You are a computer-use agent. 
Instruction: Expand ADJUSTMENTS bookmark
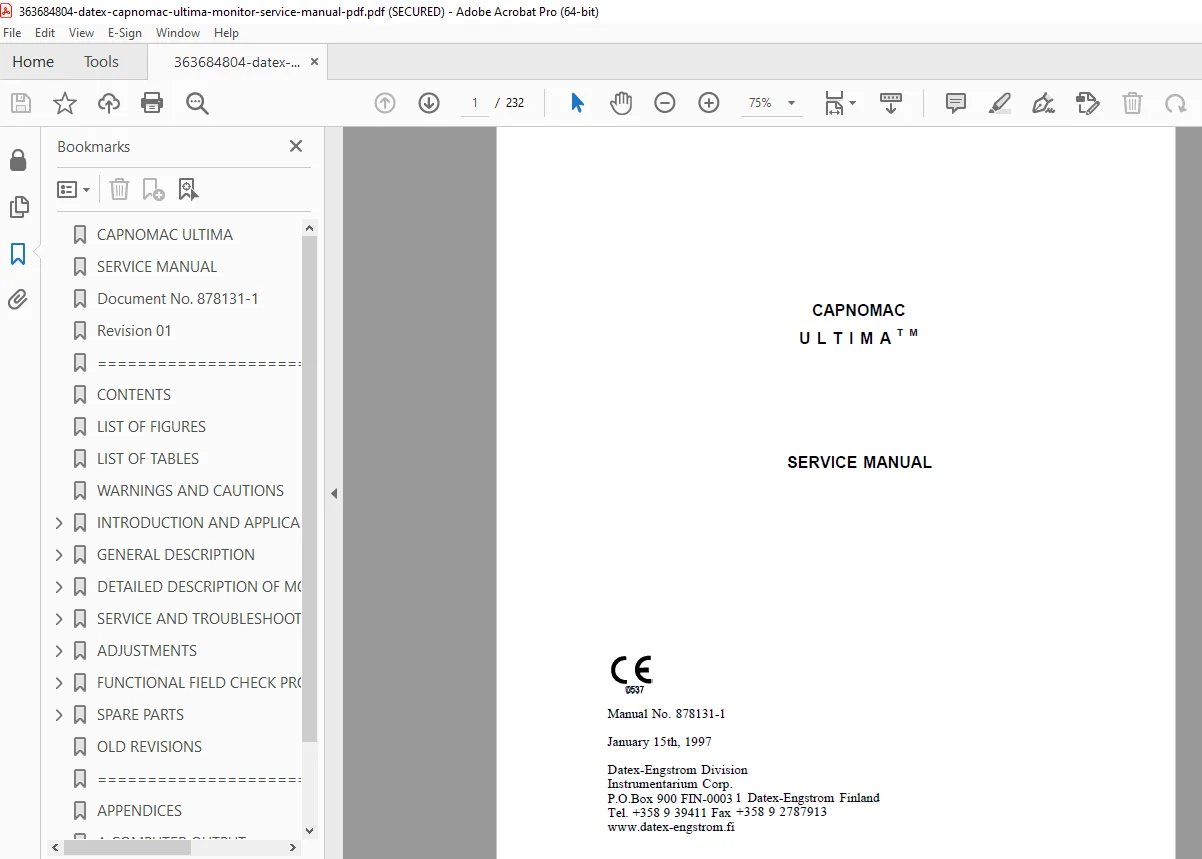pyautogui.click(x=59, y=651)
